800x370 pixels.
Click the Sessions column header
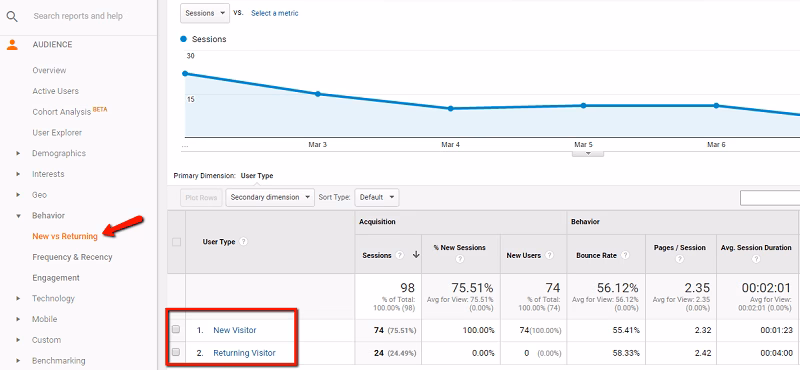pyautogui.click(x=376, y=255)
